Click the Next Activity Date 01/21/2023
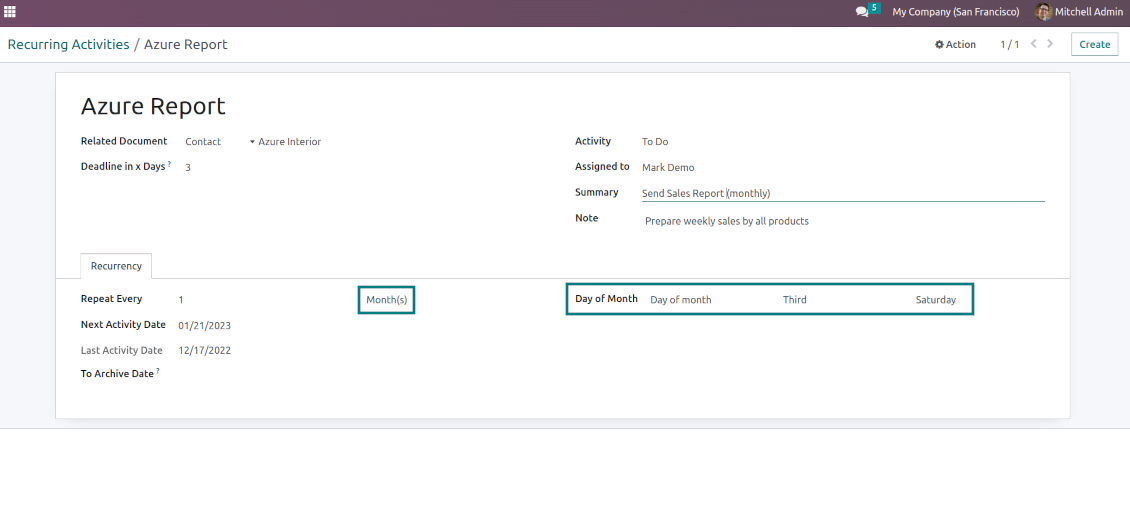Image resolution: width=1130 pixels, height=517 pixels. pos(205,325)
